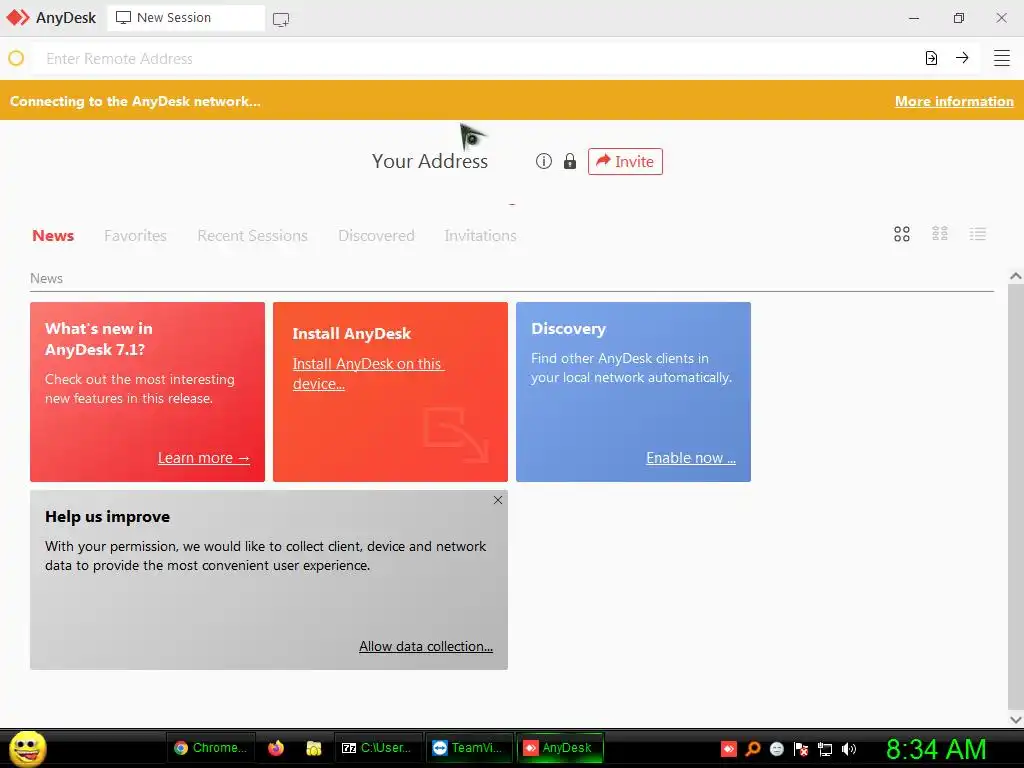
Task: Click the white round face tray icon
Action: tap(776, 748)
